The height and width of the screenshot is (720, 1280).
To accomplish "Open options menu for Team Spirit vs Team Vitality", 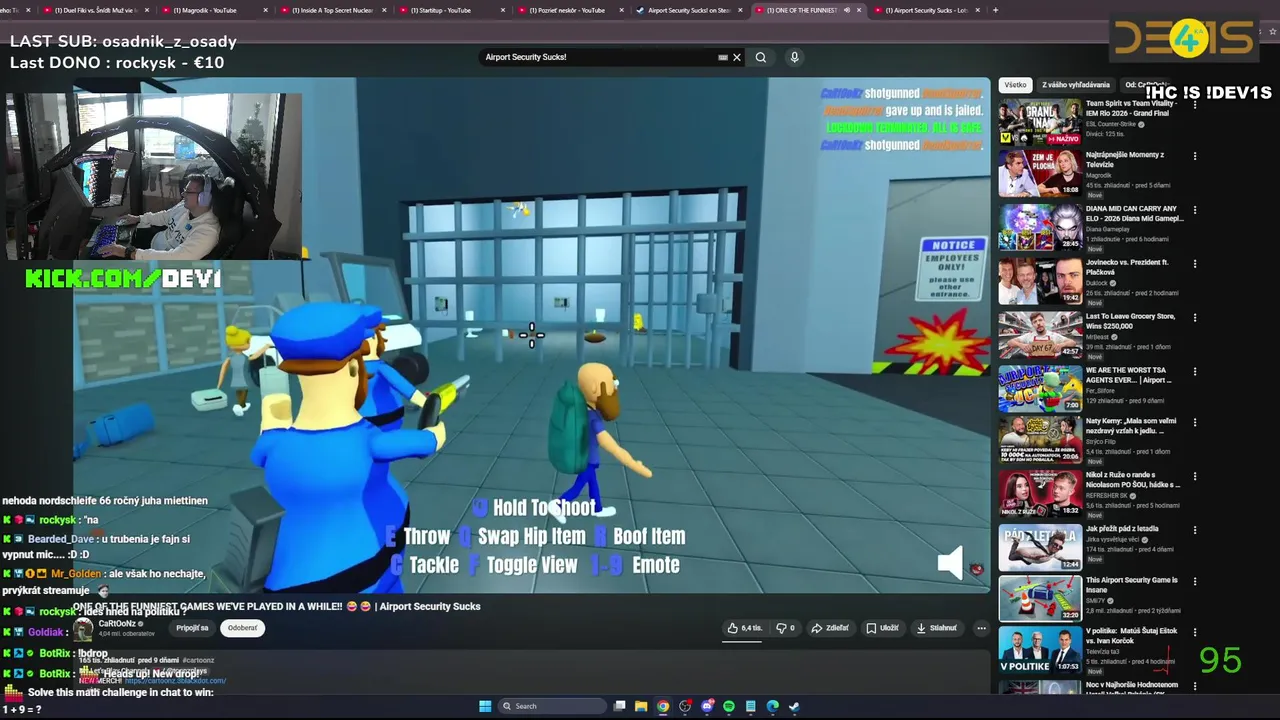I will [x=1195, y=102].
